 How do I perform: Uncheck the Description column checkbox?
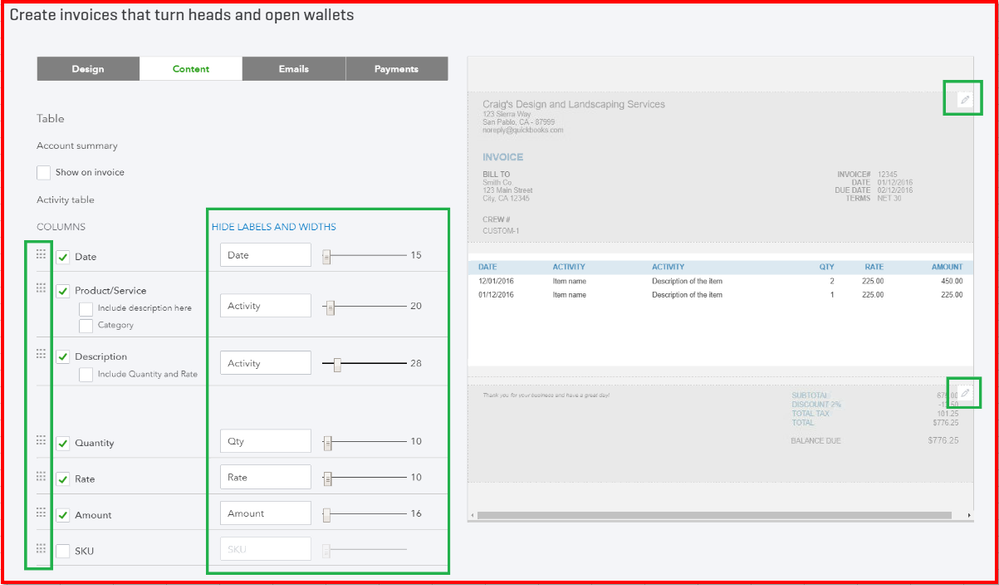point(62,357)
